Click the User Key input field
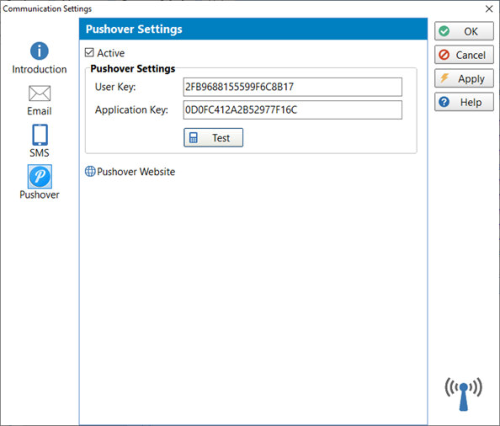Screen dimensions: 500x426 click(293, 87)
